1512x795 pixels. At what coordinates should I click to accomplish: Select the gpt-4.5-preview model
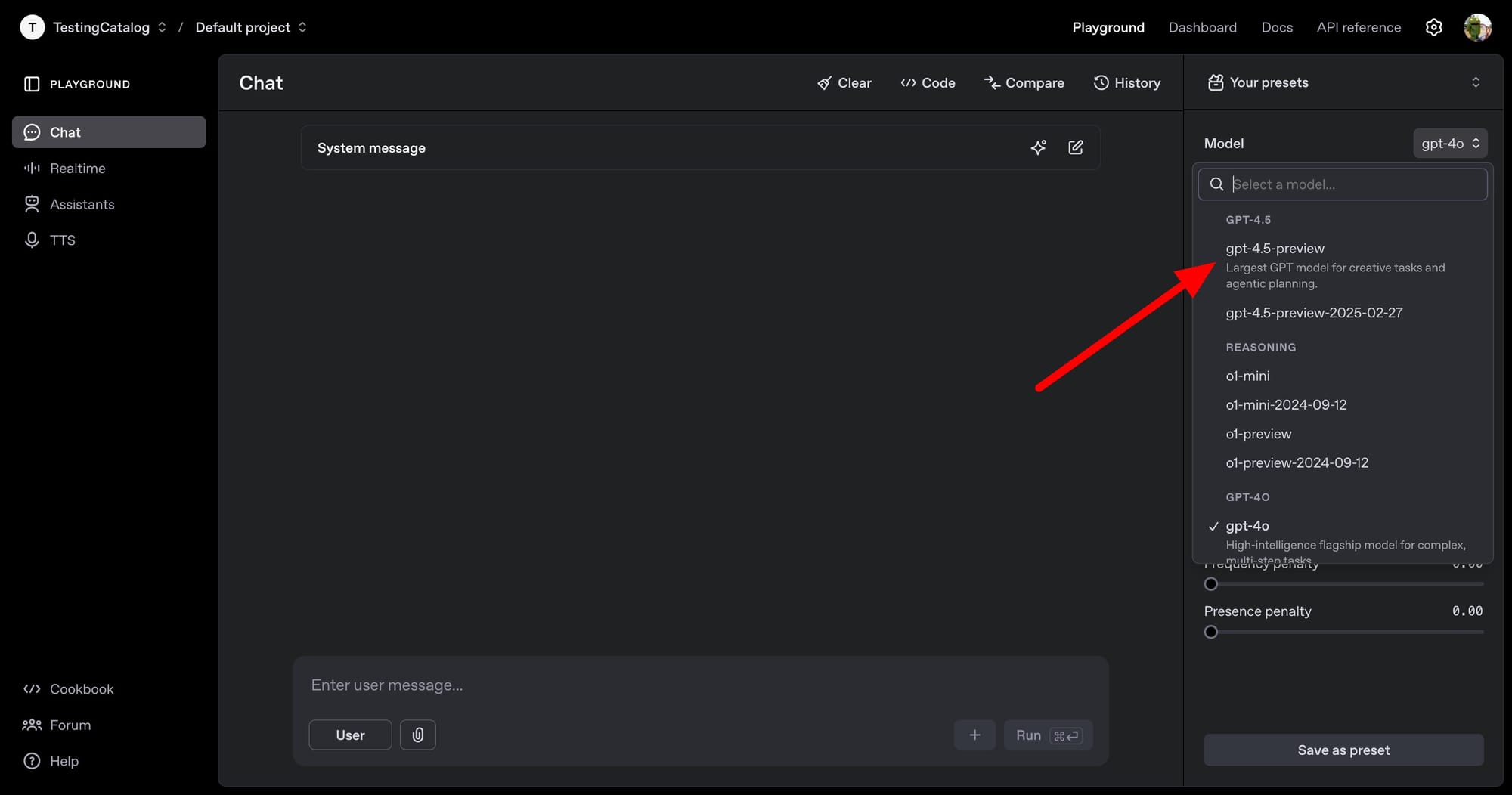pyautogui.click(x=1343, y=265)
